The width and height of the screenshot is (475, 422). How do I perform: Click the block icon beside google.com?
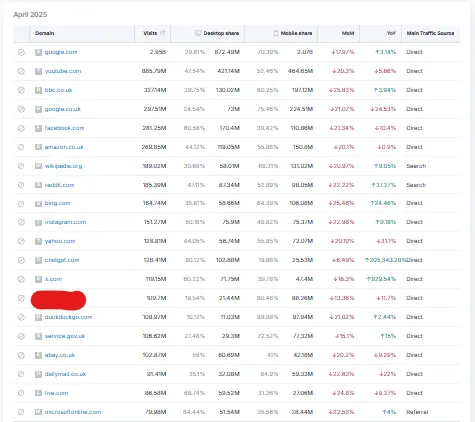tap(21, 52)
